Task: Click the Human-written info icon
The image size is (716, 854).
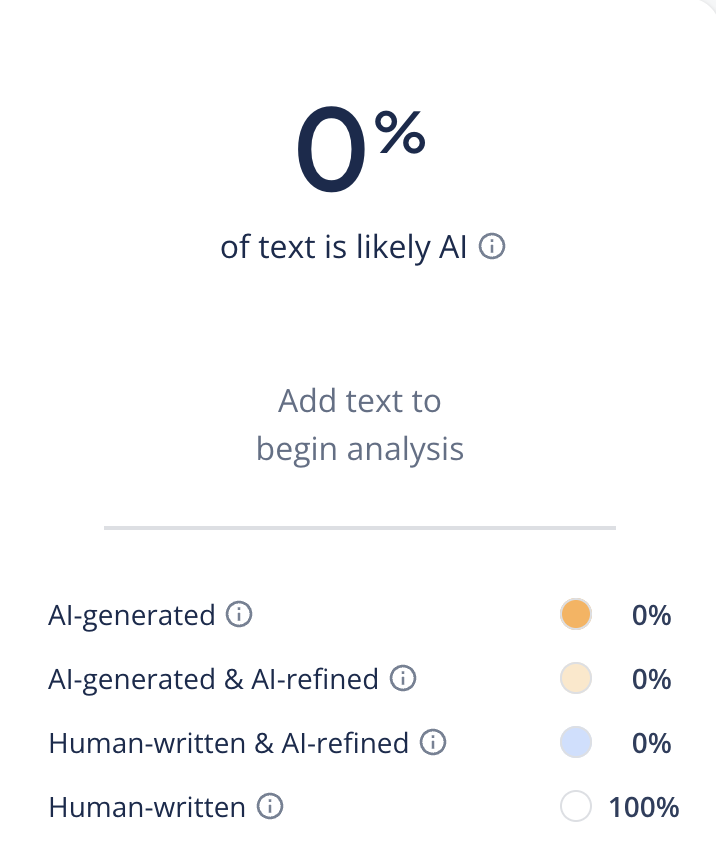Action: coord(270,806)
